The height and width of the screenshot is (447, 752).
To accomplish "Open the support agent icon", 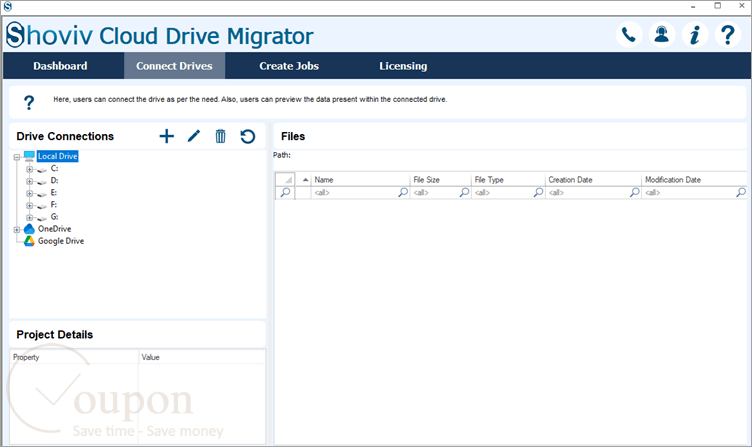I will (x=662, y=35).
